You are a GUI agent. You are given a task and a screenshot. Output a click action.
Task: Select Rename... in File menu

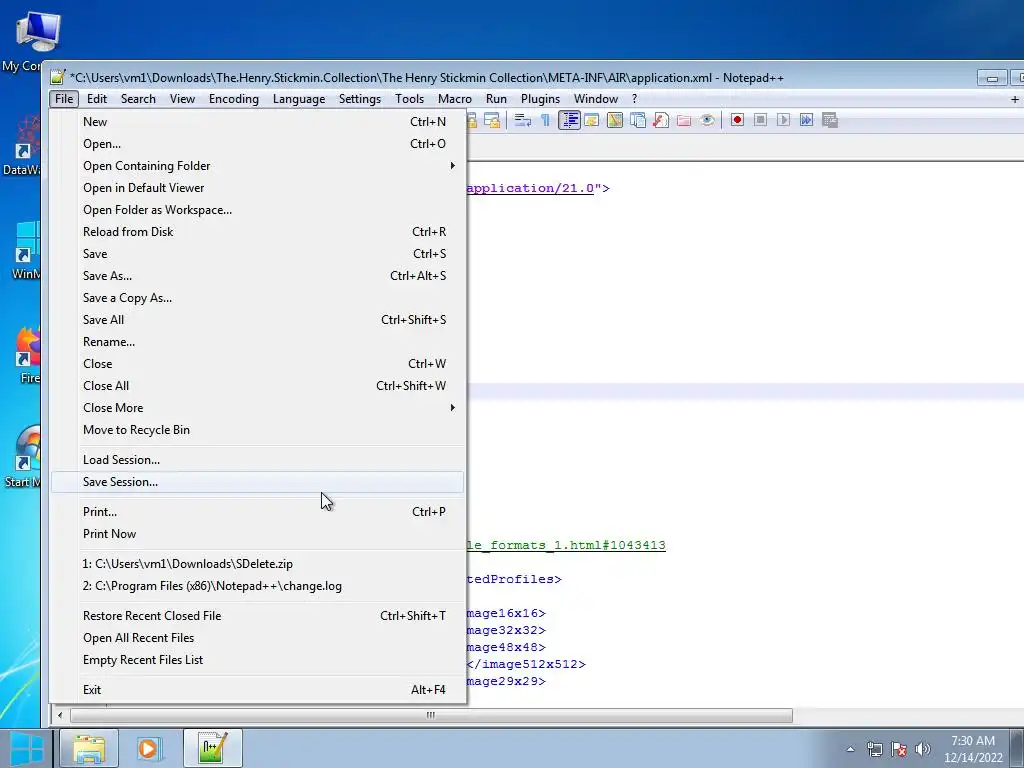click(x=257, y=342)
